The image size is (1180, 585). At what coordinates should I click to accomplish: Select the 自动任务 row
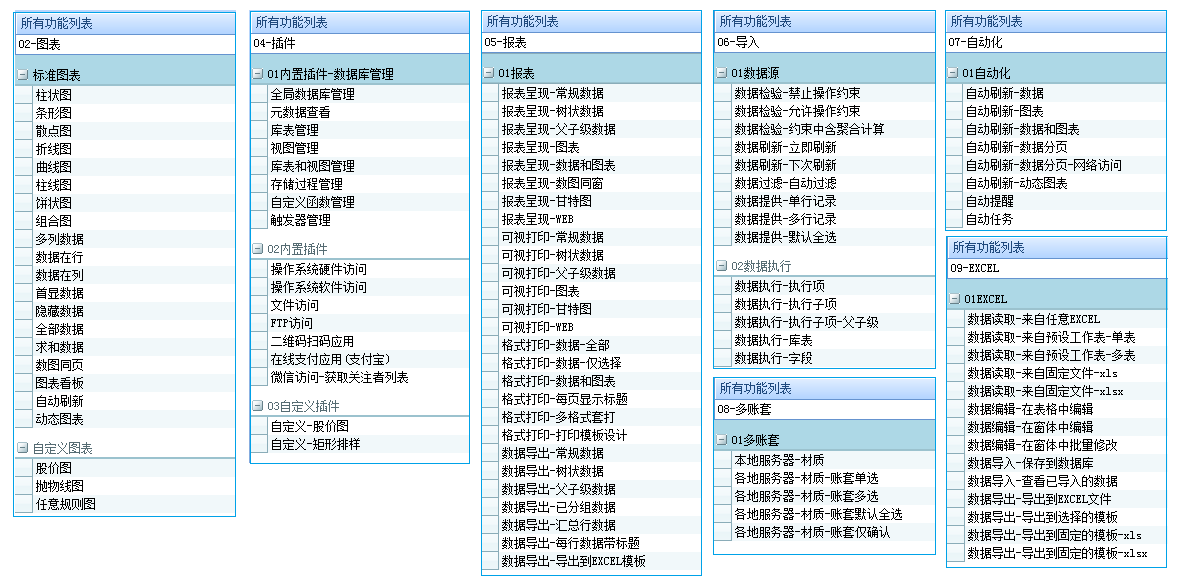pyautogui.click(x=1056, y=220)
